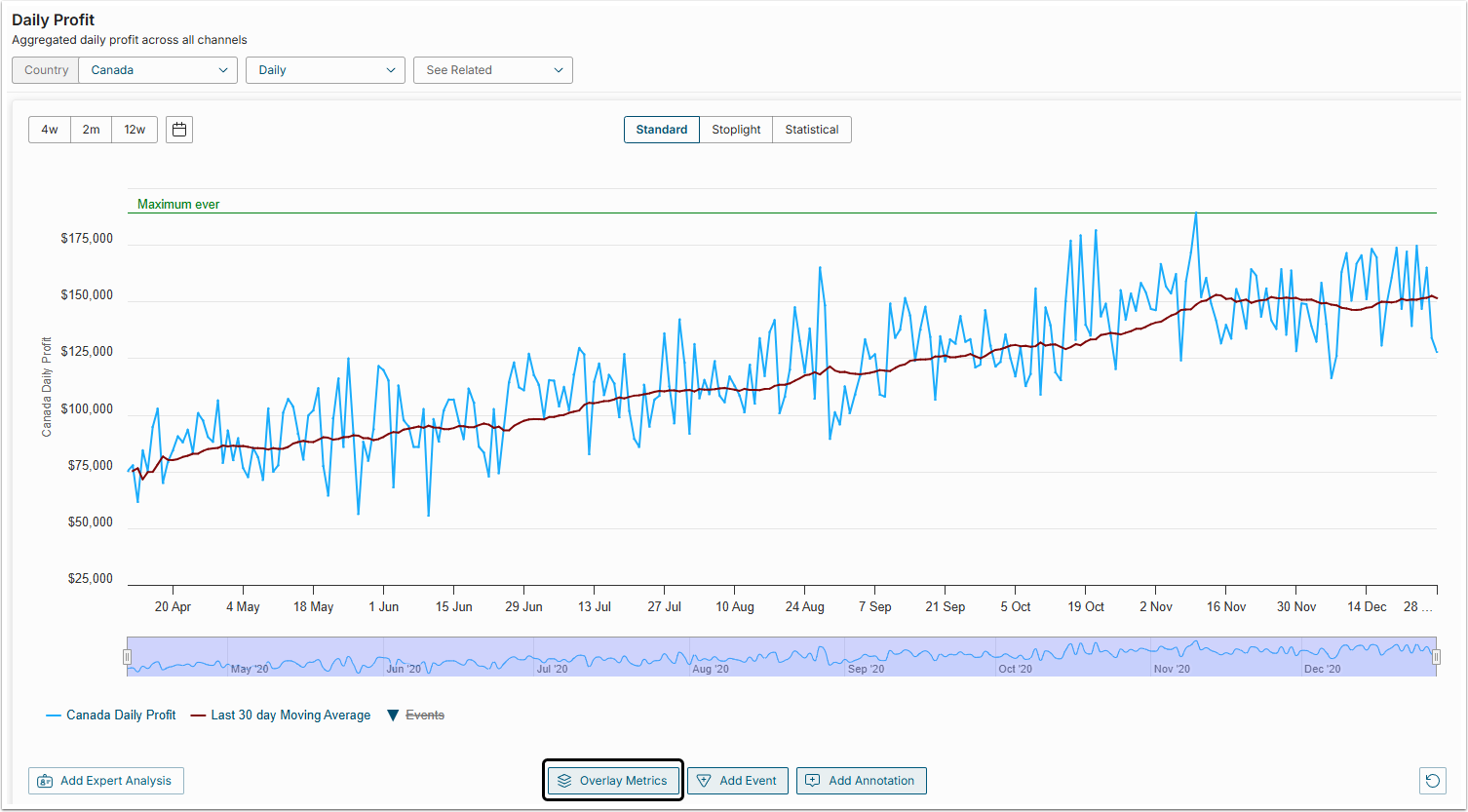Select the 4w time range button
The image size is (1468, 812).
coord(50,130)
